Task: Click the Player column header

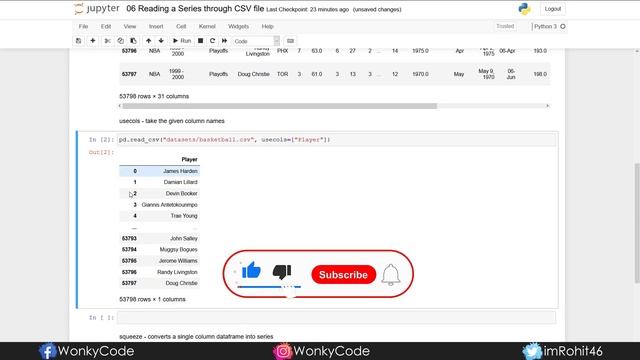Action: (189, 160)
